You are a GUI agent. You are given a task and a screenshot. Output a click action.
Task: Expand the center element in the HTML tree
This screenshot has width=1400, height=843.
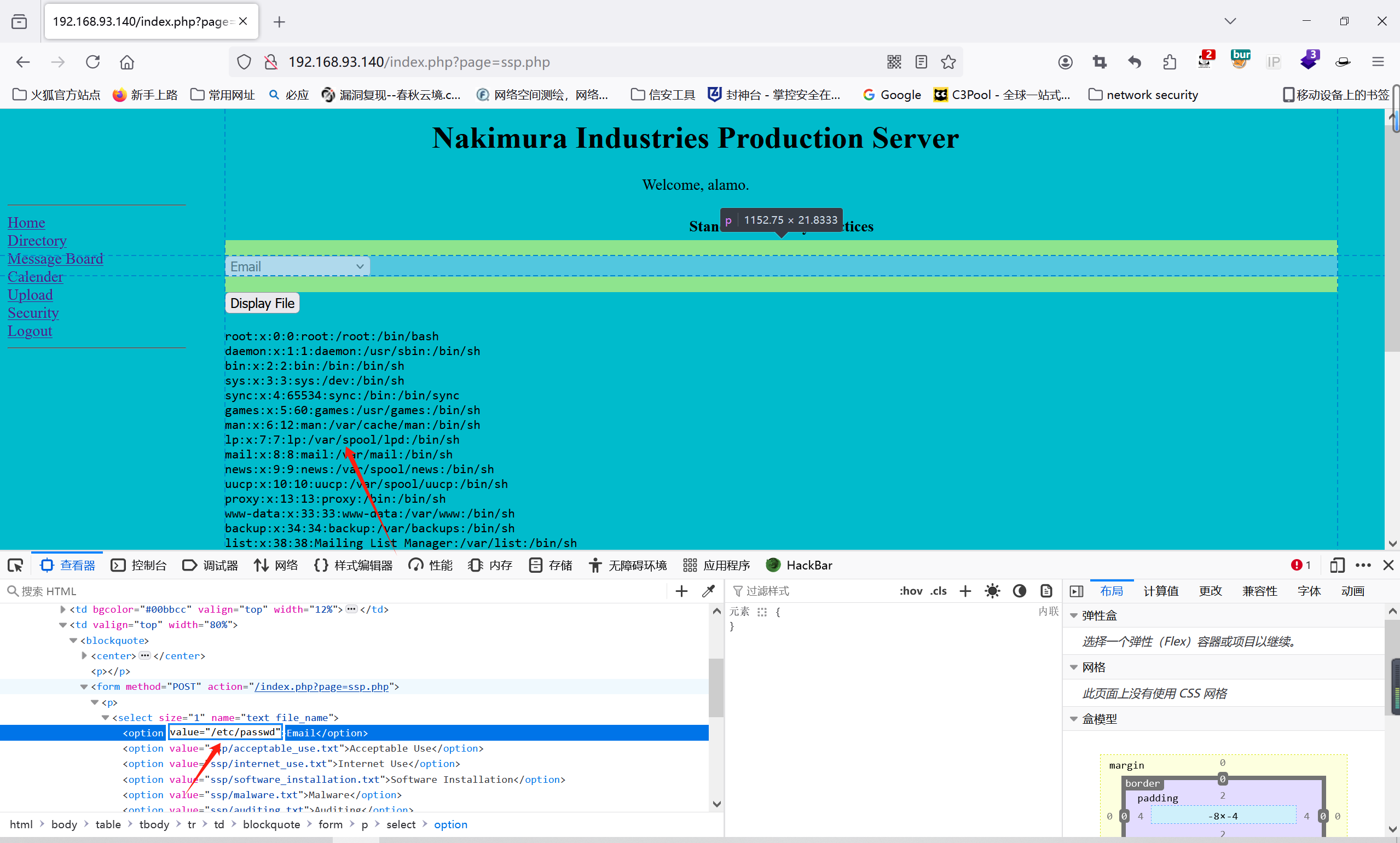(84, 655)
